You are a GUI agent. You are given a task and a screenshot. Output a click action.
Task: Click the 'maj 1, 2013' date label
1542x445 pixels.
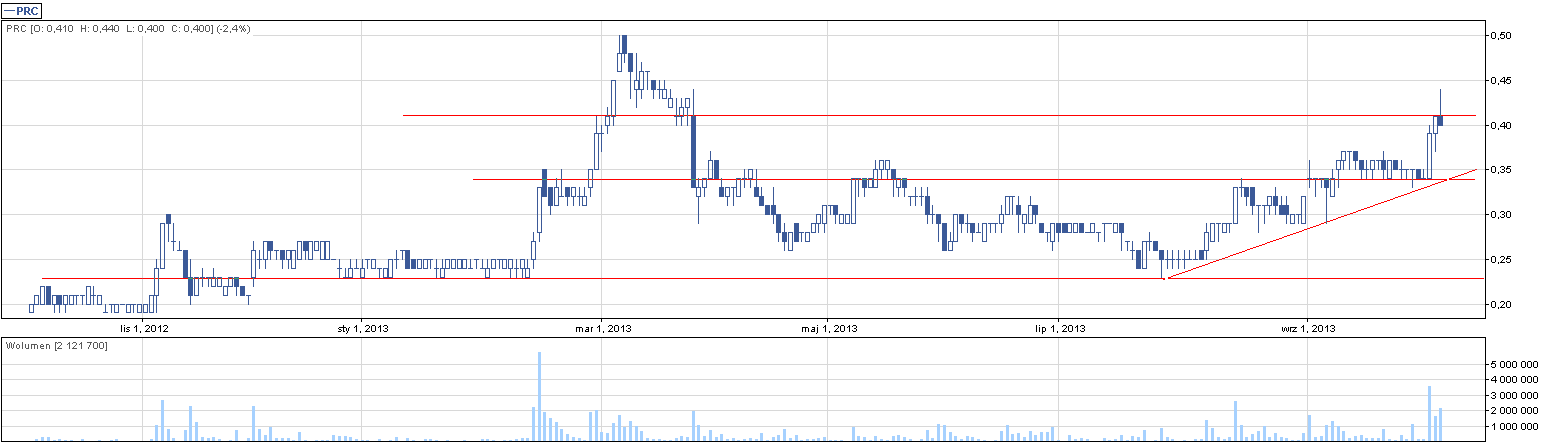tap(832, 328)
